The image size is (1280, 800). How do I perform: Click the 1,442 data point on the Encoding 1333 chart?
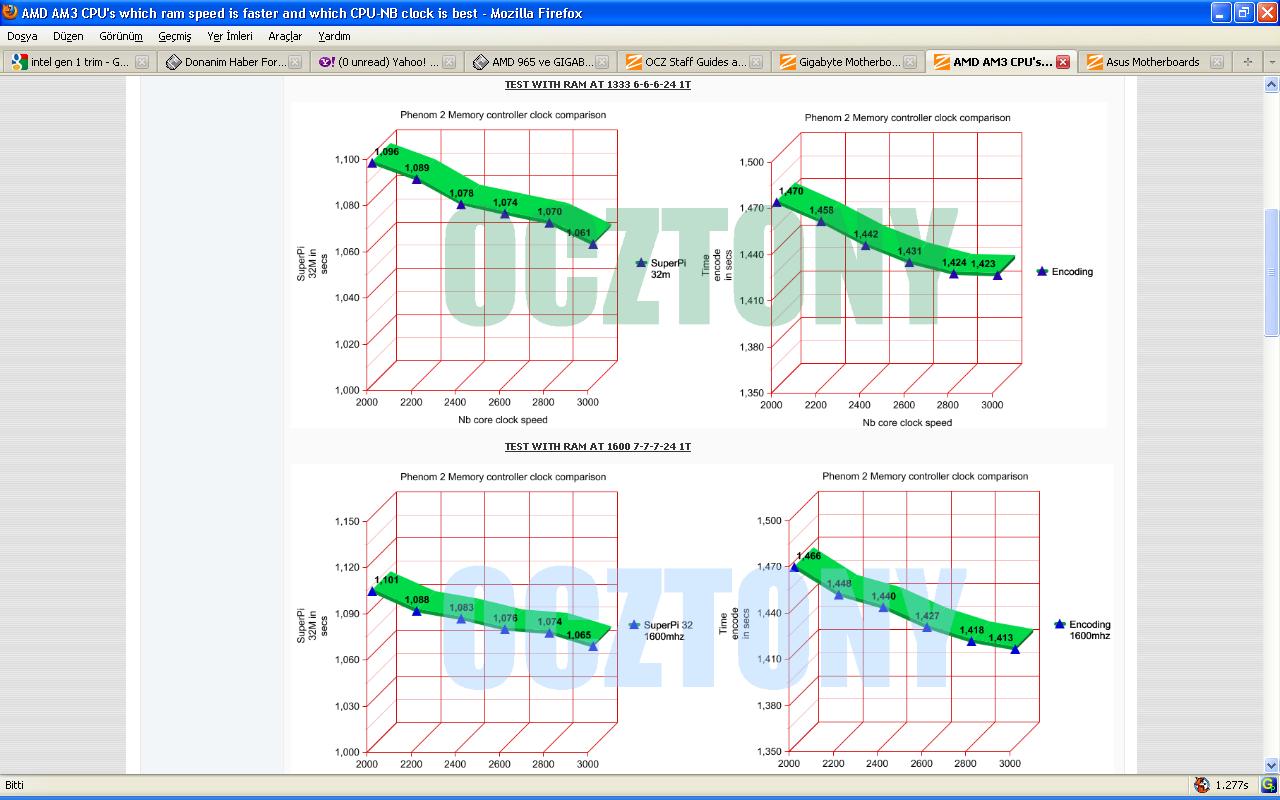click(x=865, y=245)
